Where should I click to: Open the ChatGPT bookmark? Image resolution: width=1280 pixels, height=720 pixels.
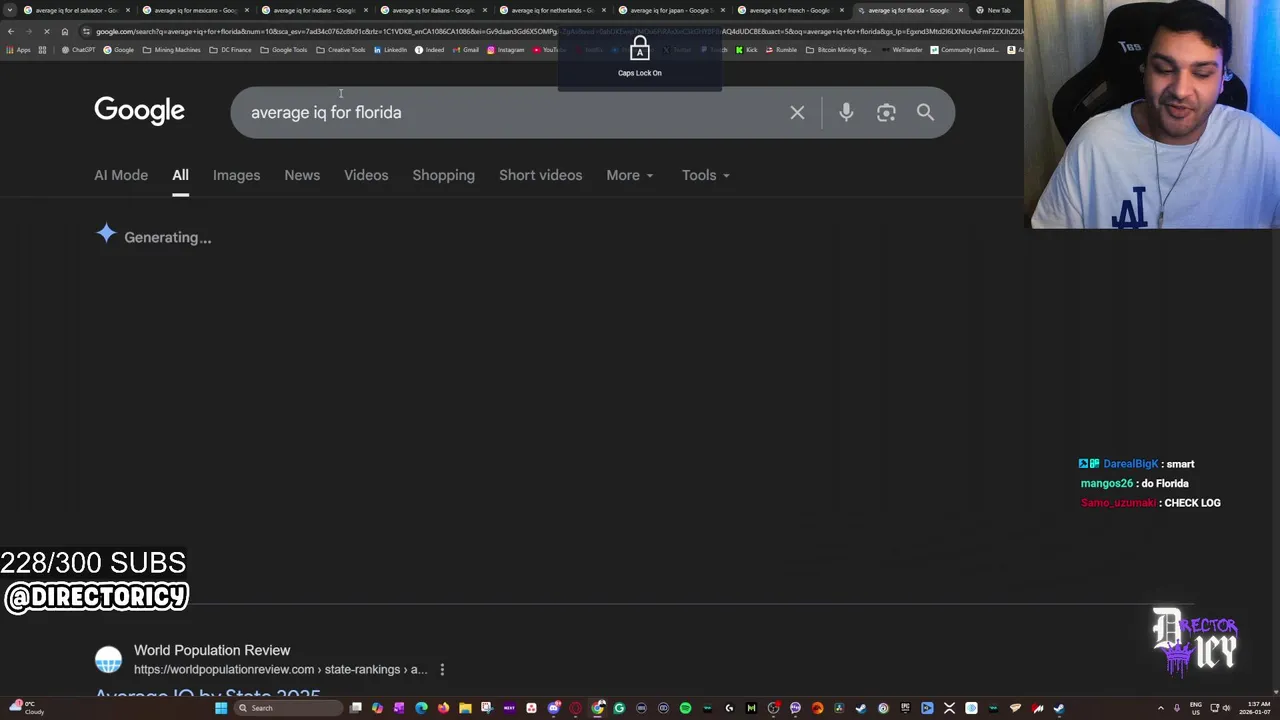coord(78,50)
